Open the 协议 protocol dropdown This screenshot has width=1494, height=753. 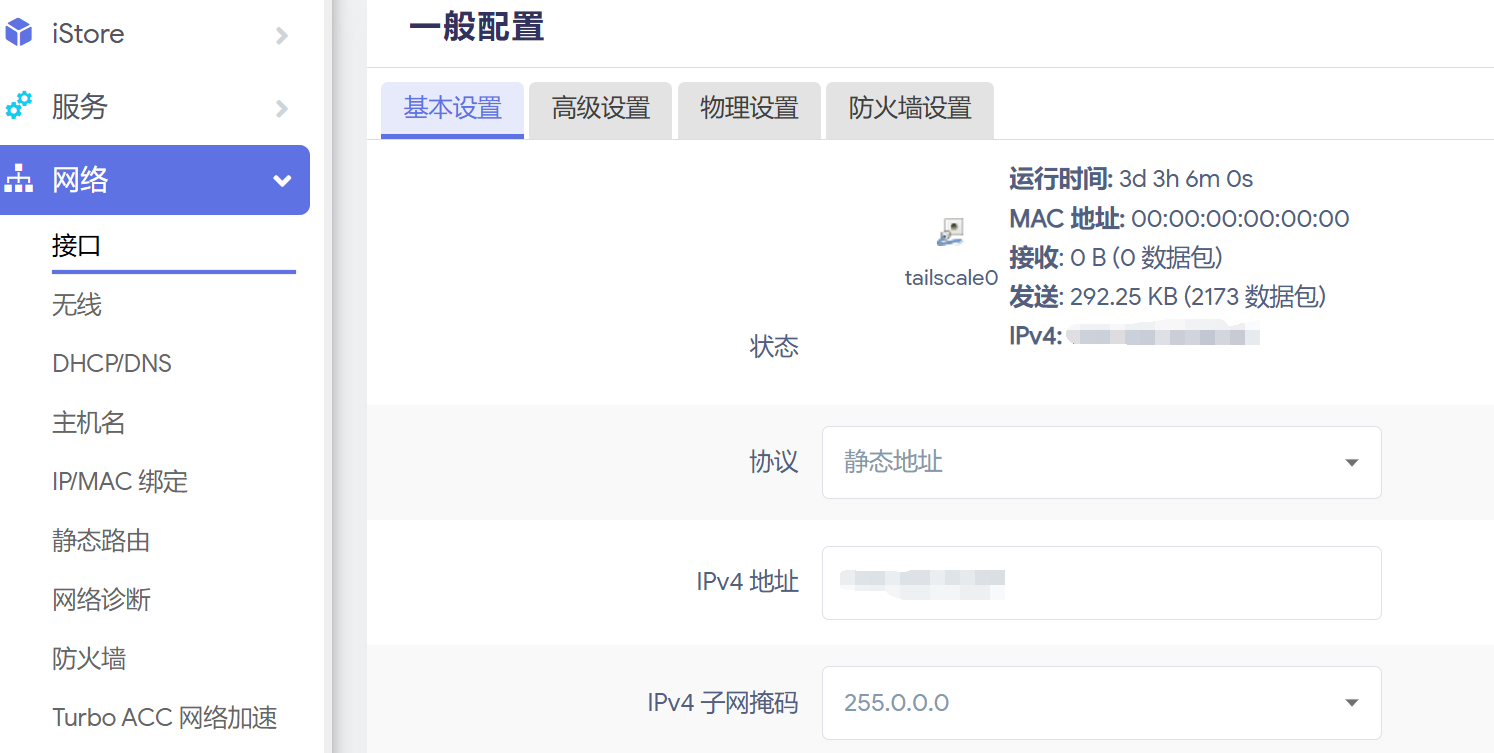click(1101, 462)
